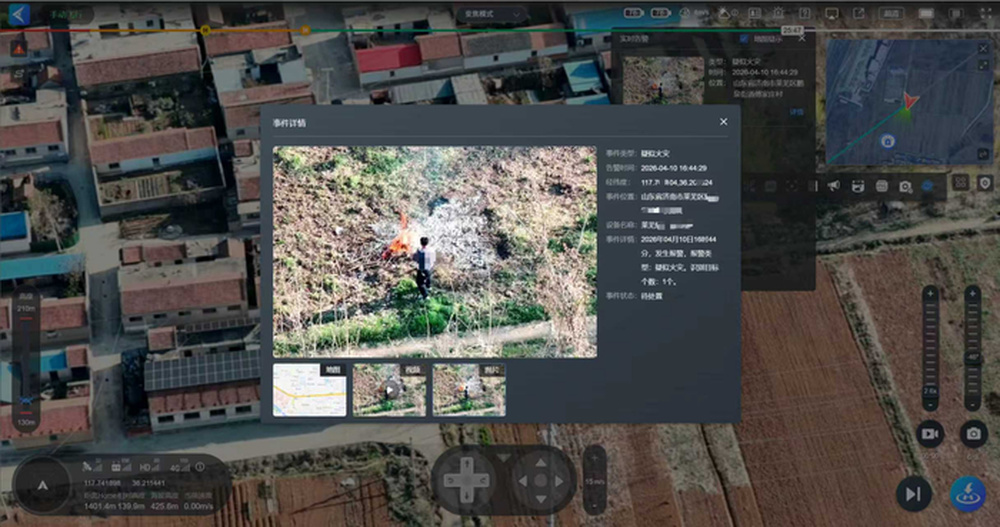Viewport: 1000px width, 527px height.
Task: Click the blue drone landing icon
Action: point(967,494)
